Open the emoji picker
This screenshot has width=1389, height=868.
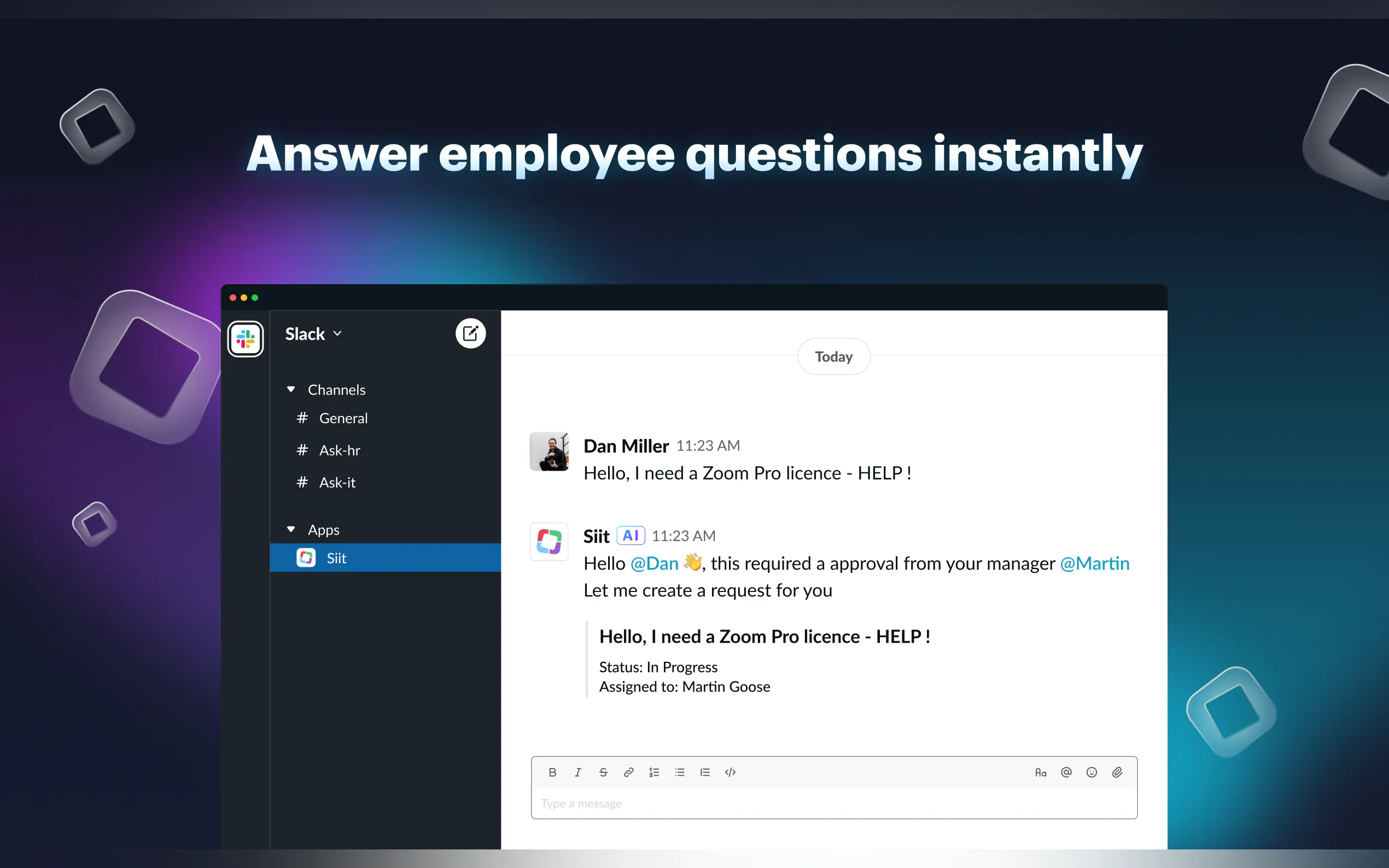click(x=1091, y=772)
